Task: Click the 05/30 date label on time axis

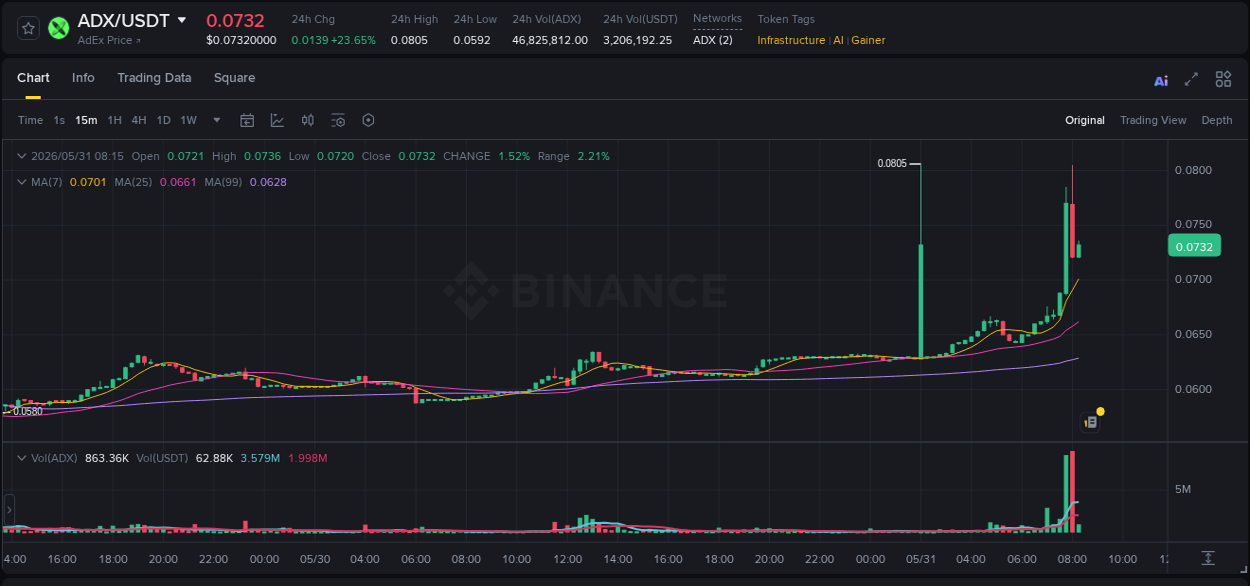Action: tap(315, 559)
